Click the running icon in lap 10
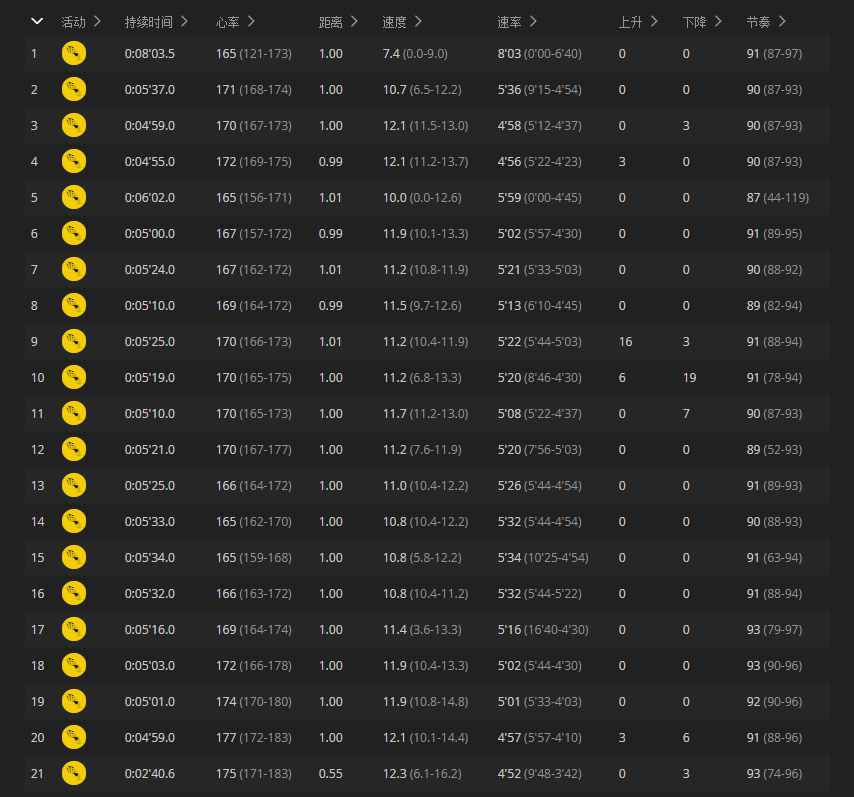This screenshot has height=797, width=854. click(74, 377)
